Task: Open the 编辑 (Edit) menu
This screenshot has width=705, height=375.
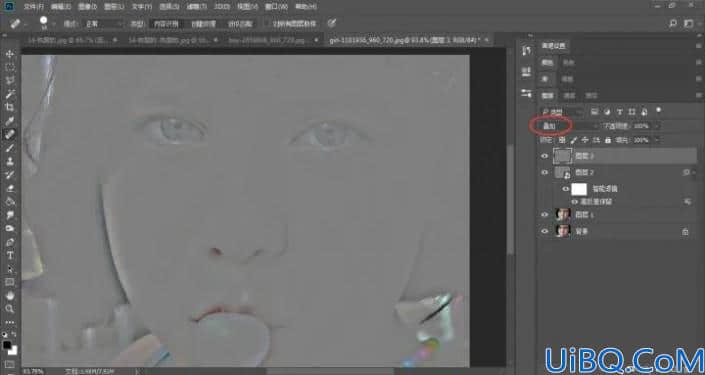Action: click(x=61, y=7)
